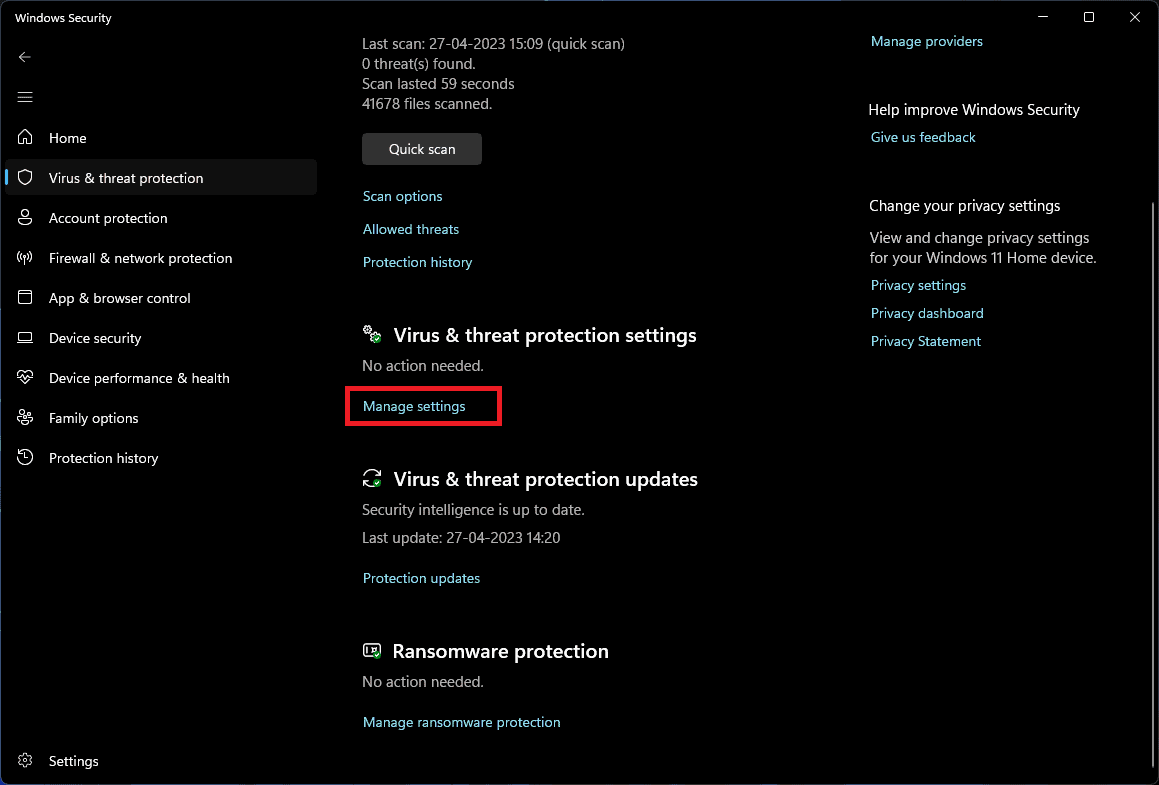Select Virus & threat protection menu item
This screenshot has width=1159, height=785.
tap(161, 177)
